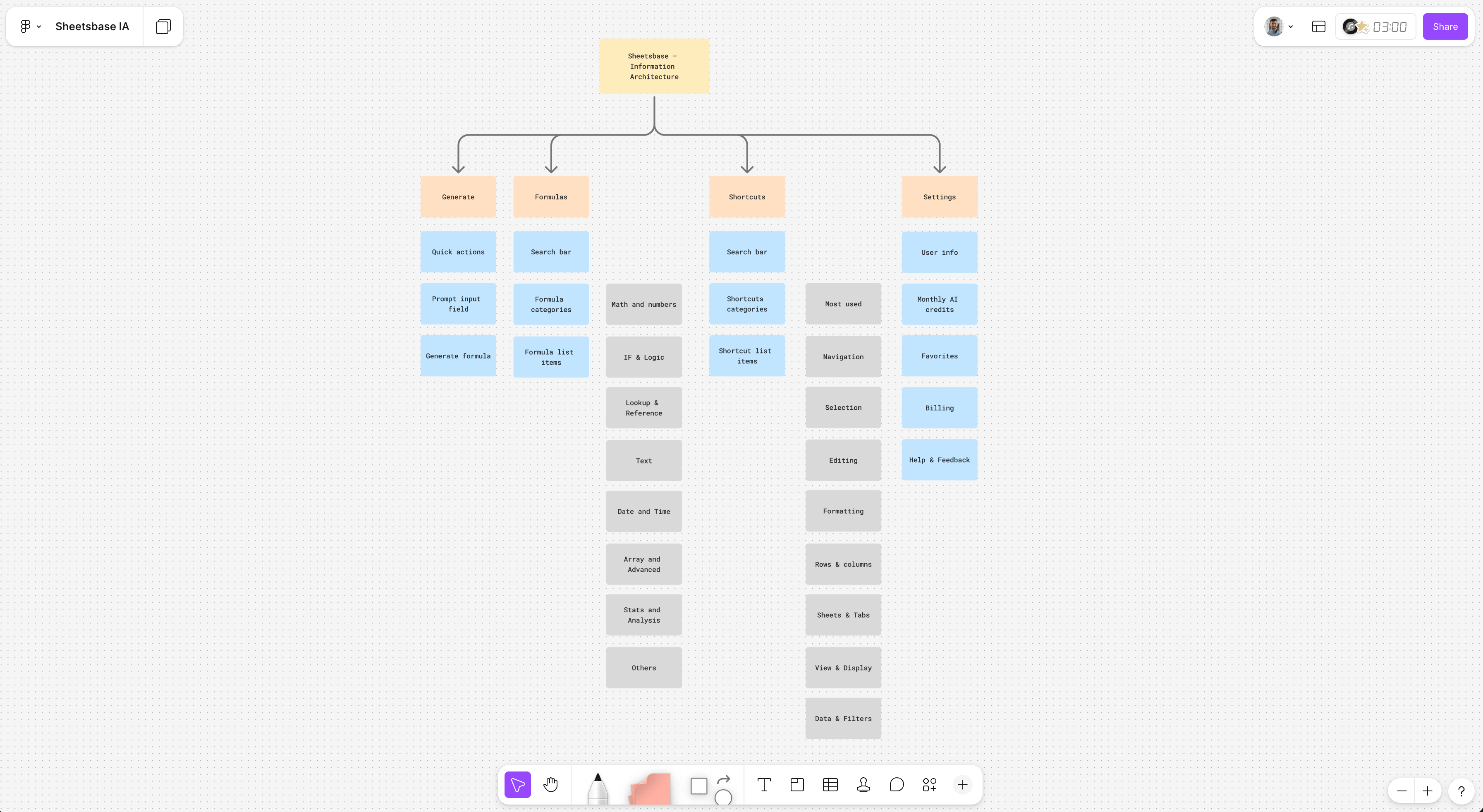Open the Stamp tool
This screenshot has height=812, width=1483.
tap(863, 784)
